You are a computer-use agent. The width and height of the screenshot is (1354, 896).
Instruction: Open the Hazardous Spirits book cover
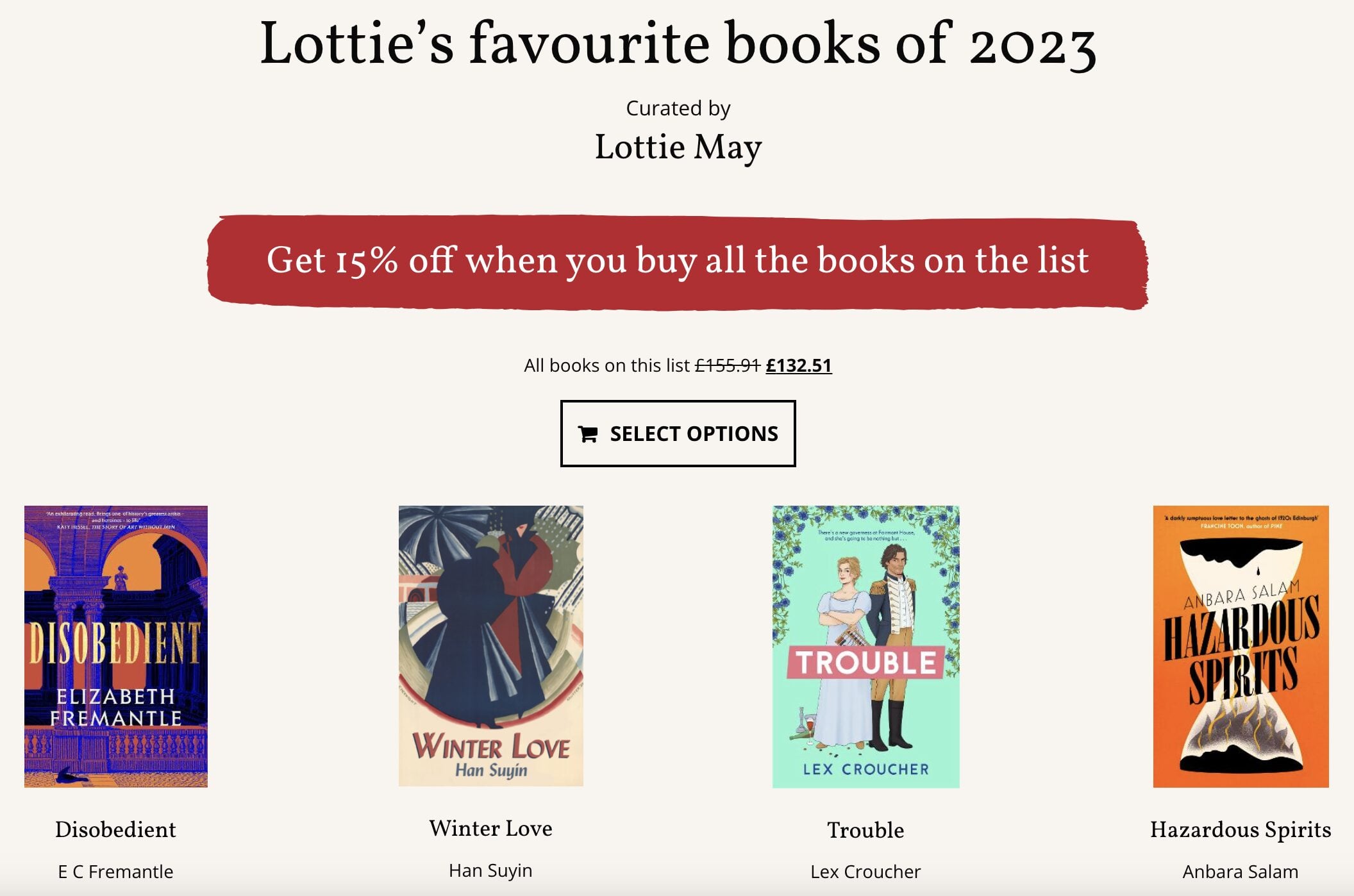pos(1241,646)
